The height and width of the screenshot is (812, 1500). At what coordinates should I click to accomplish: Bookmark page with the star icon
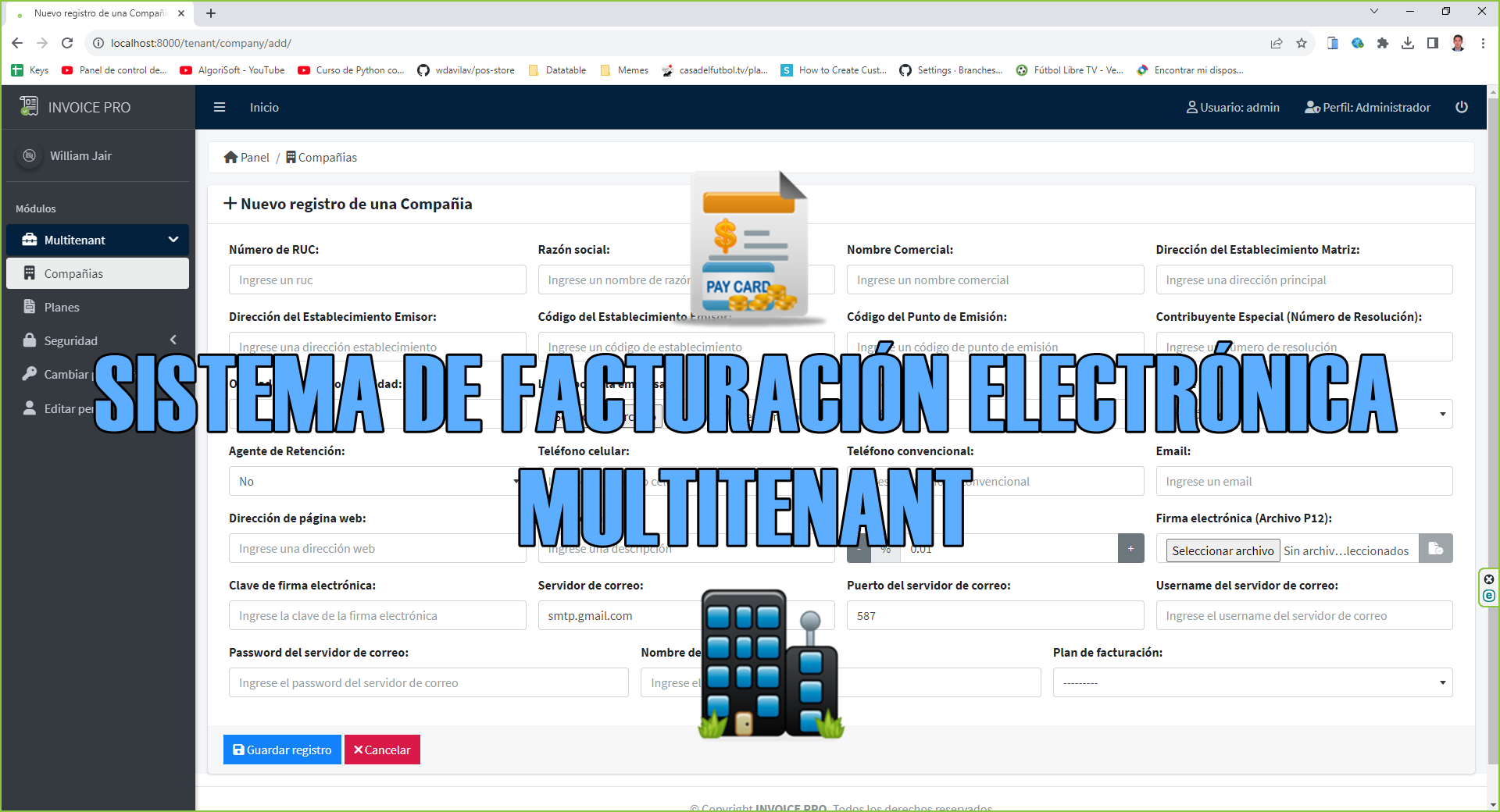(x=1302, y=44)
